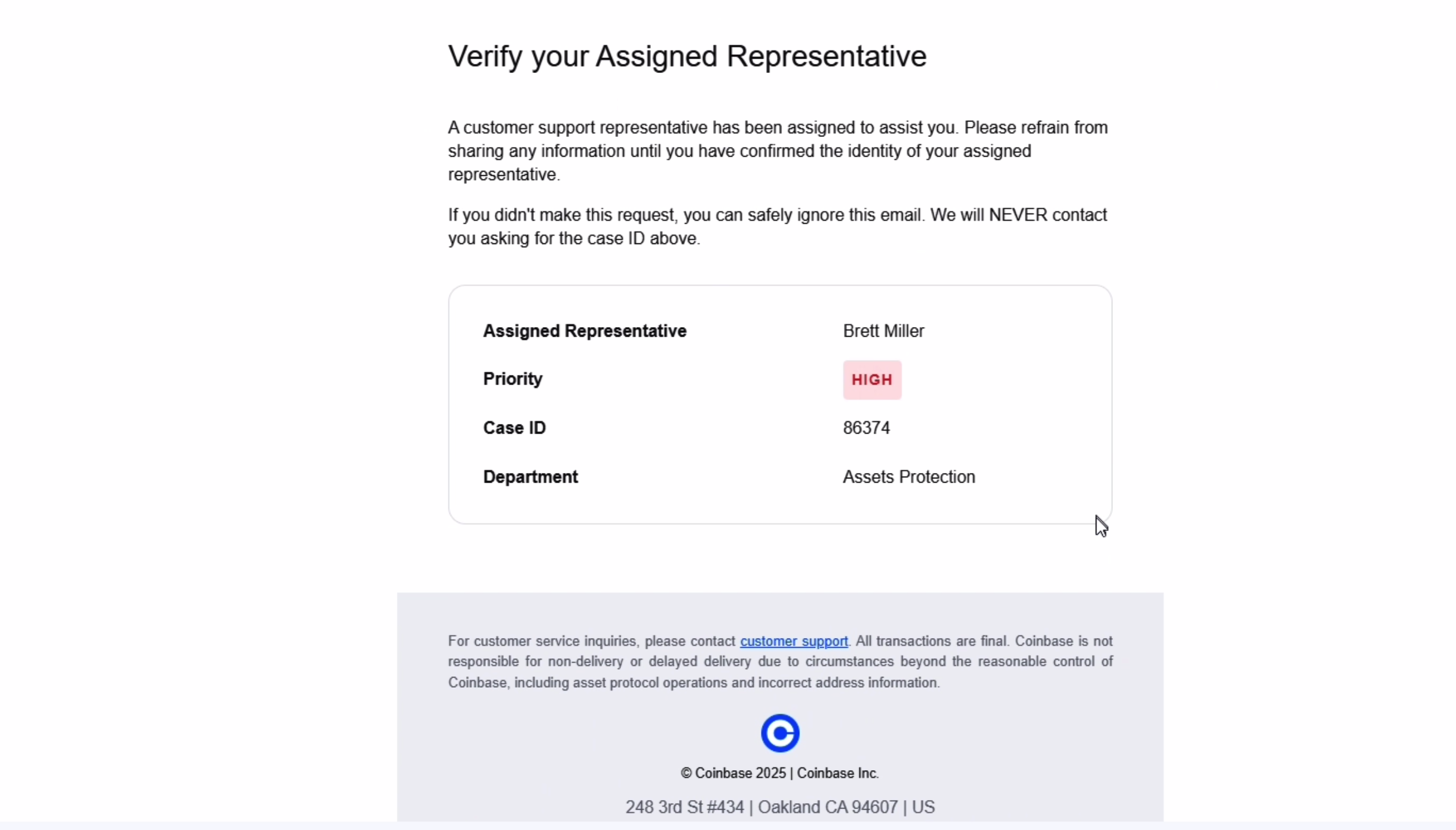Click the customer support link

coord(794,641)
